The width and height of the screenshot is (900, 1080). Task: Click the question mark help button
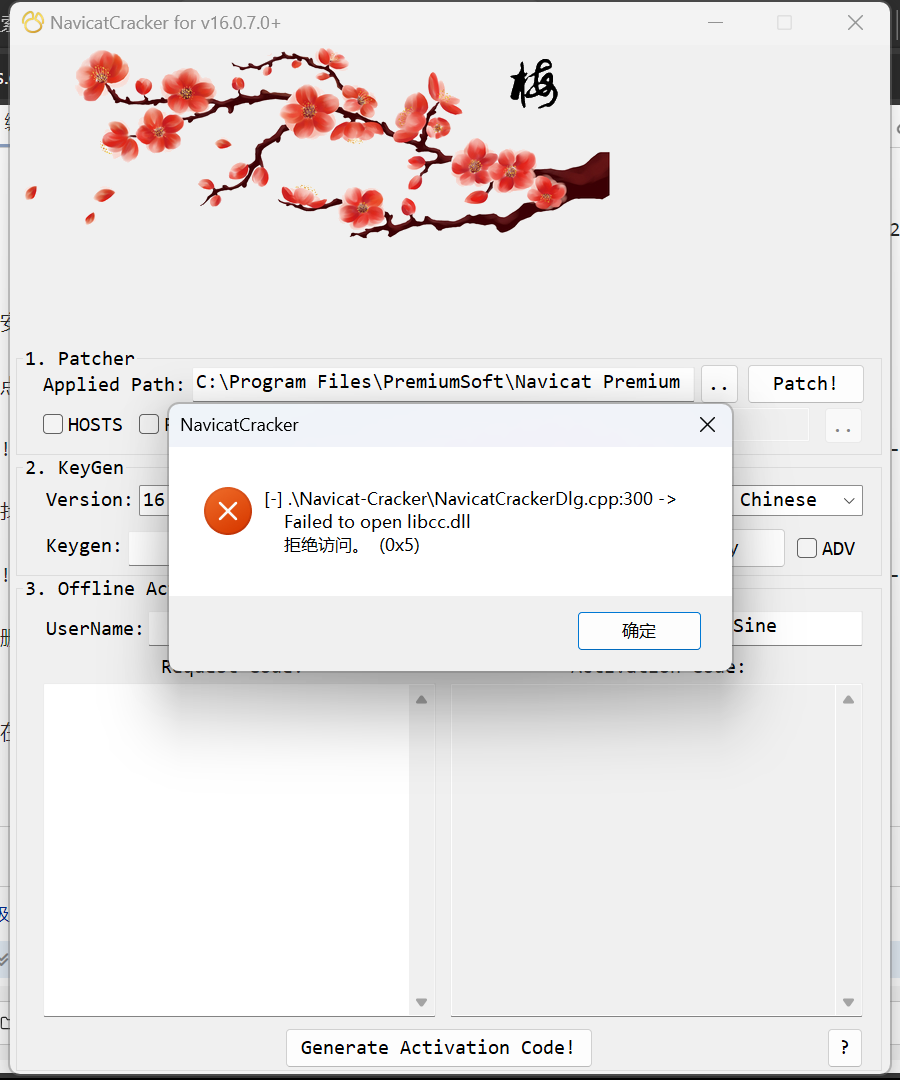(x=845, y=1048)
